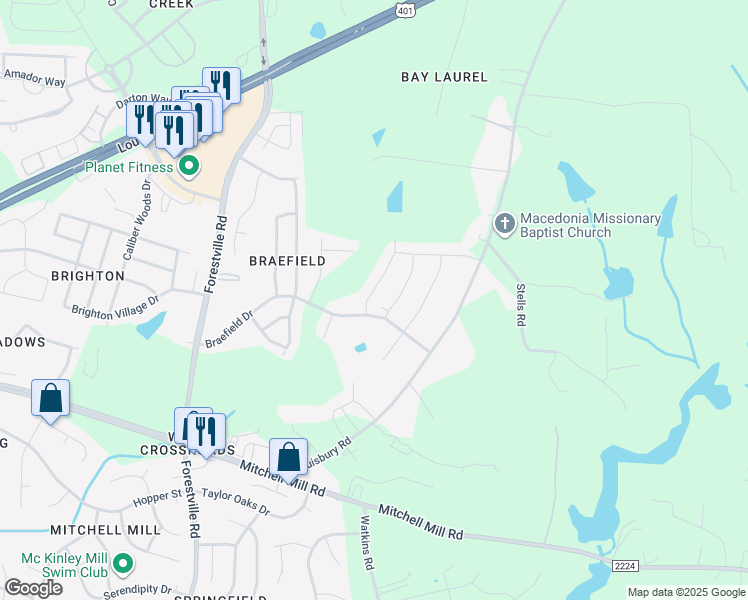Open the leftmost restaurant marker near Darton Way
This screenshot has width=748, height=600.
tap(139, 124)
